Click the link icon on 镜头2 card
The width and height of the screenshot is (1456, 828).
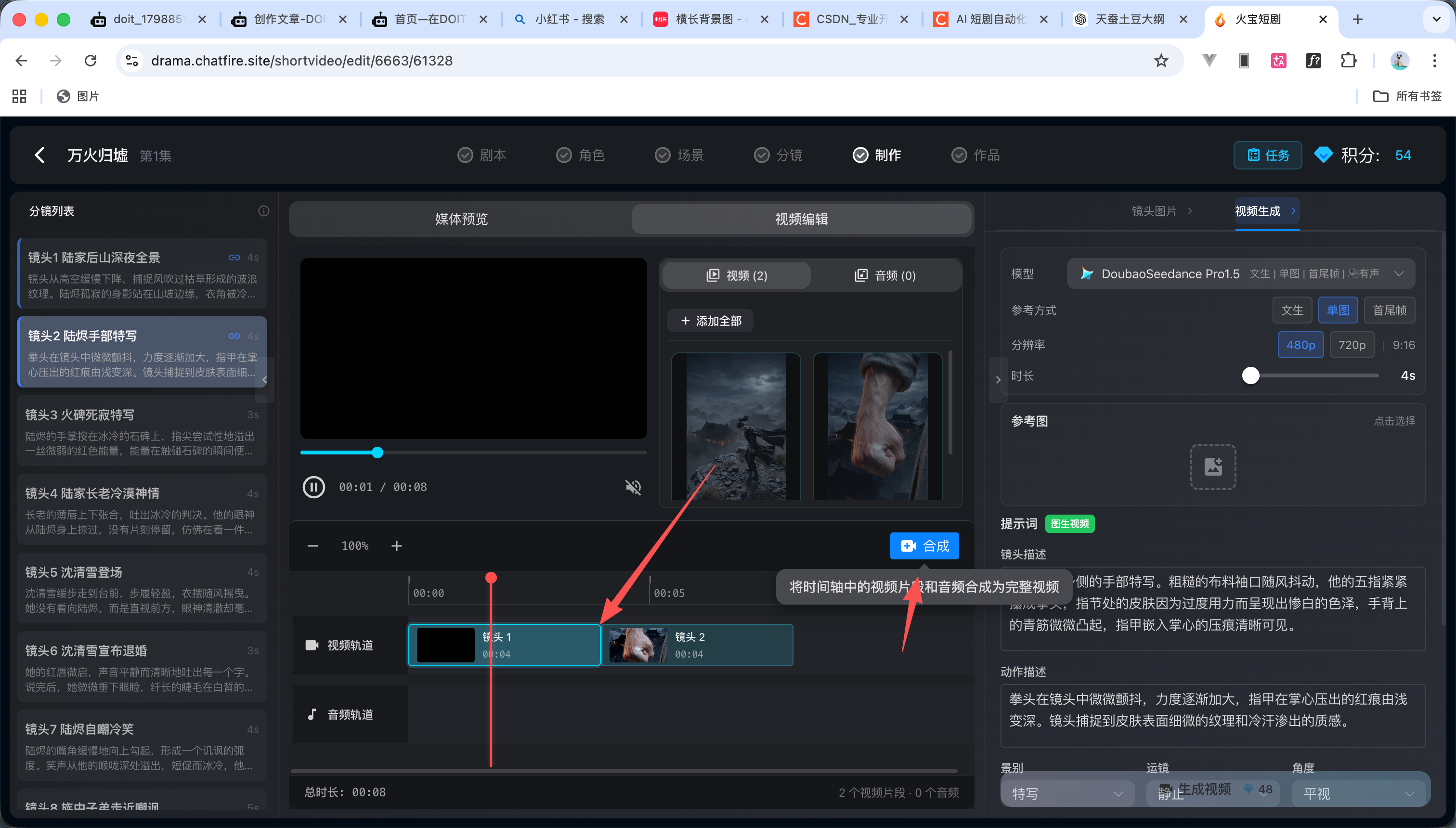click(234, 336)
